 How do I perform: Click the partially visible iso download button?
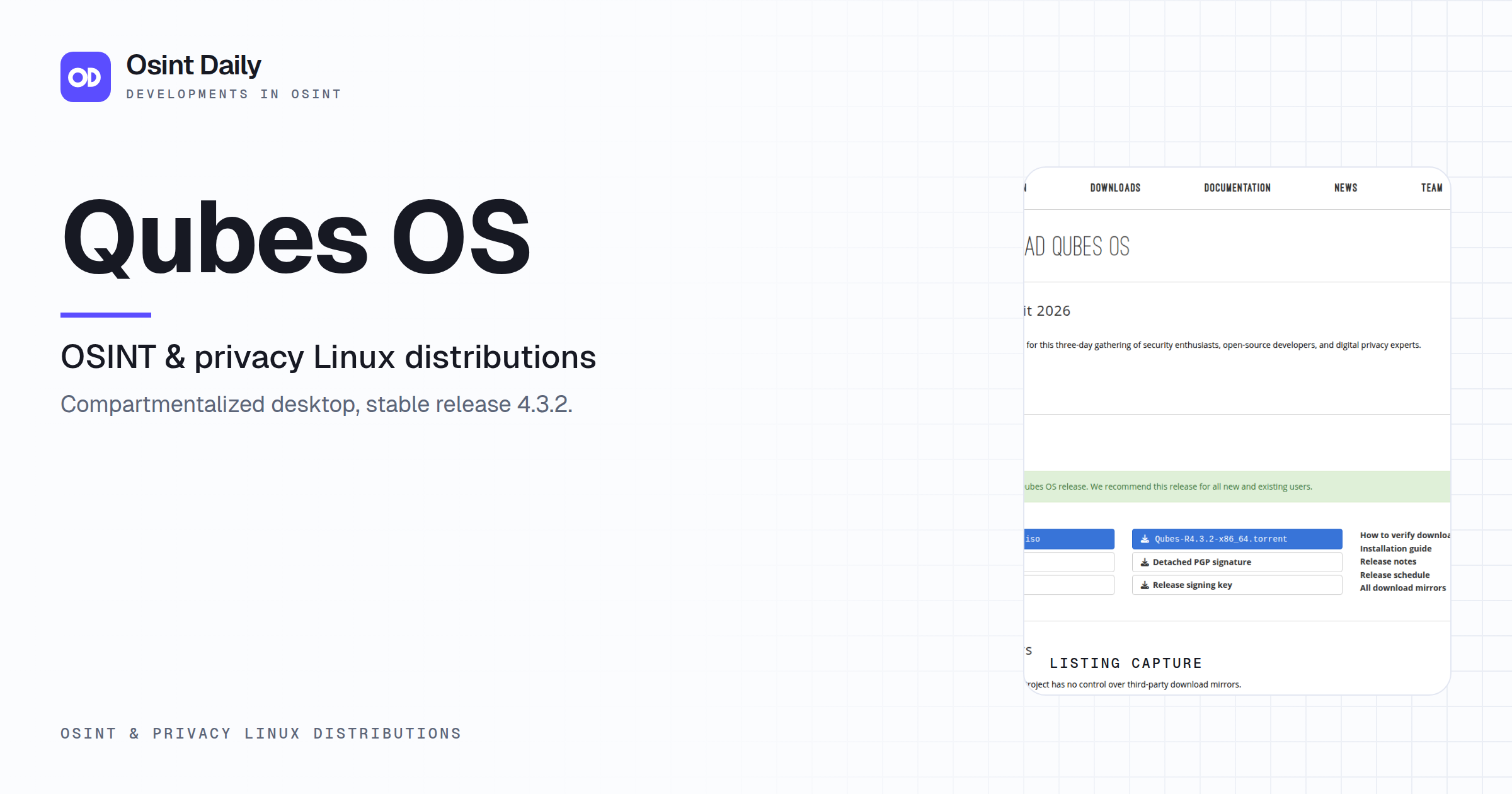point(1069,539)
